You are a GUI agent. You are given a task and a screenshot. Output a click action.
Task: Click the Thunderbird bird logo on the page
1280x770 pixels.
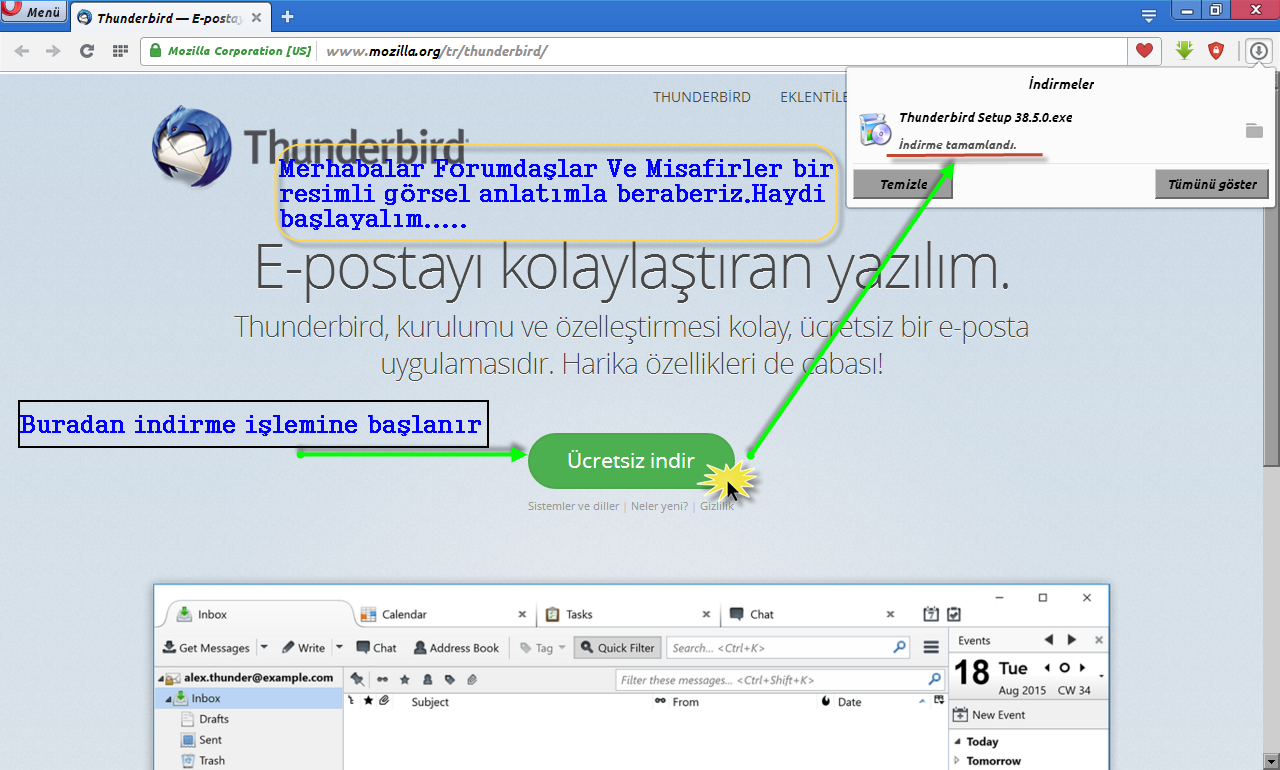pos(192,147)
